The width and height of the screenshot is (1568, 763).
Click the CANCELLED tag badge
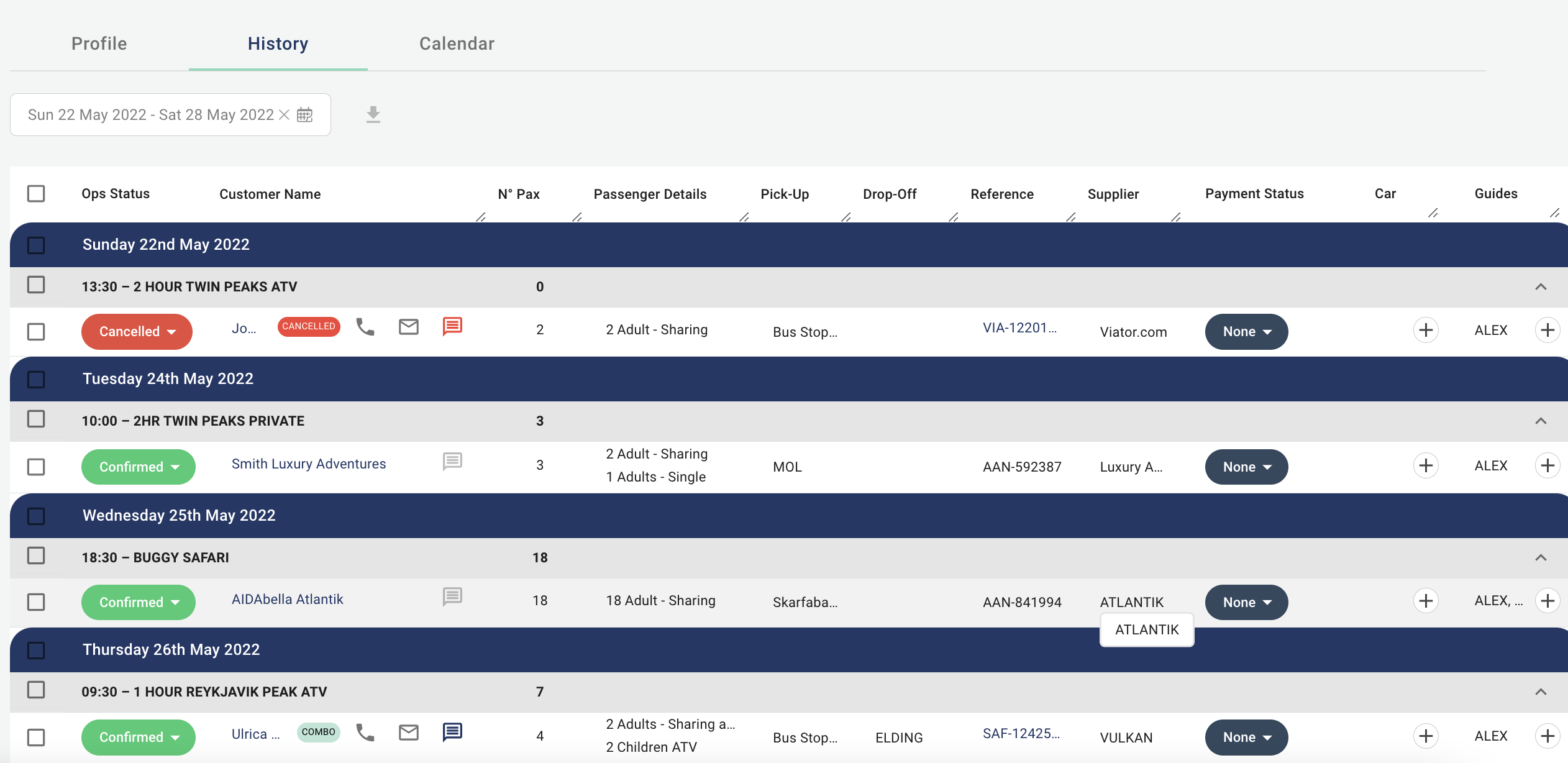pos(309,326)
